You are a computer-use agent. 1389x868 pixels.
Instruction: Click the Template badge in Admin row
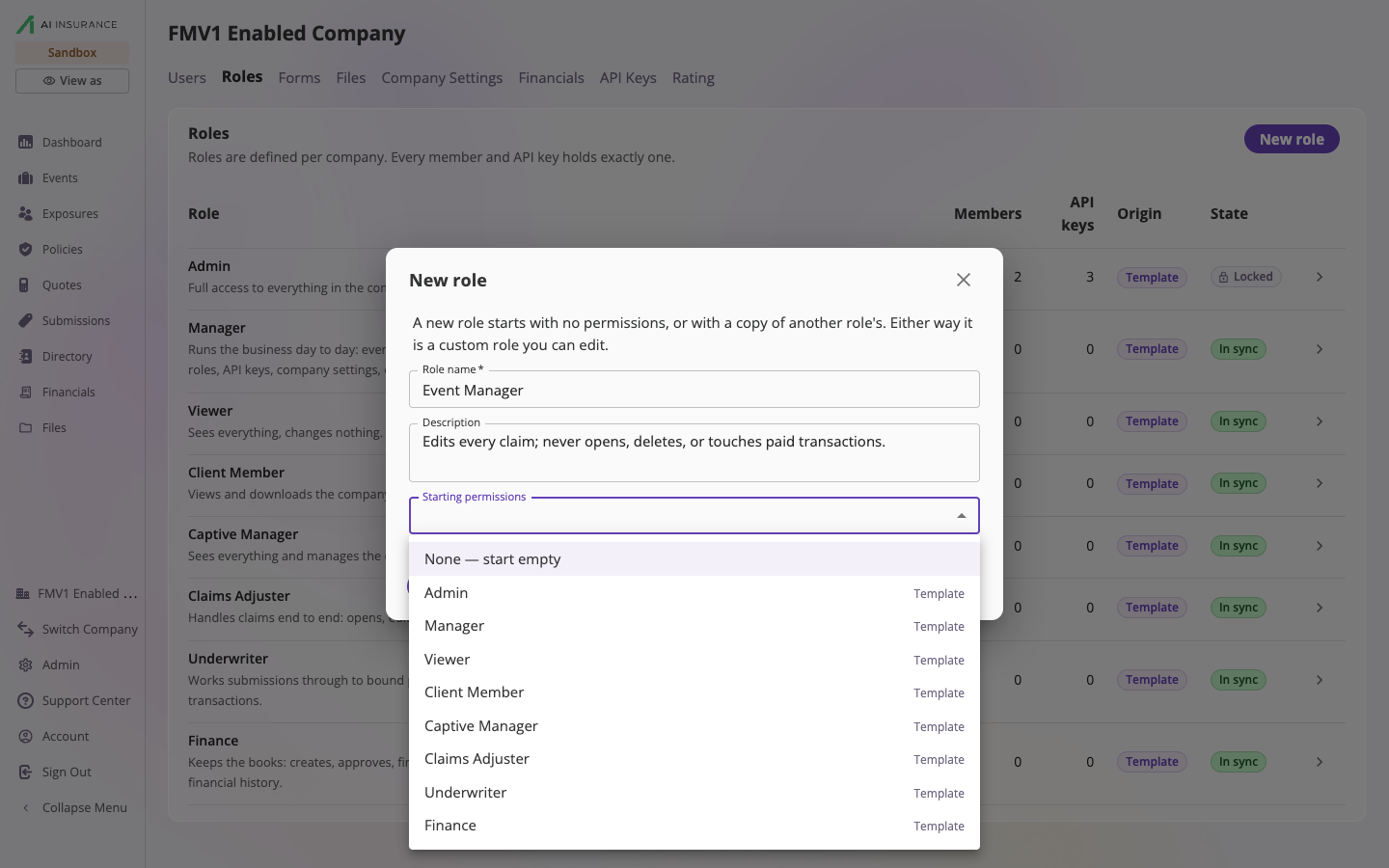click(1152, 277)
